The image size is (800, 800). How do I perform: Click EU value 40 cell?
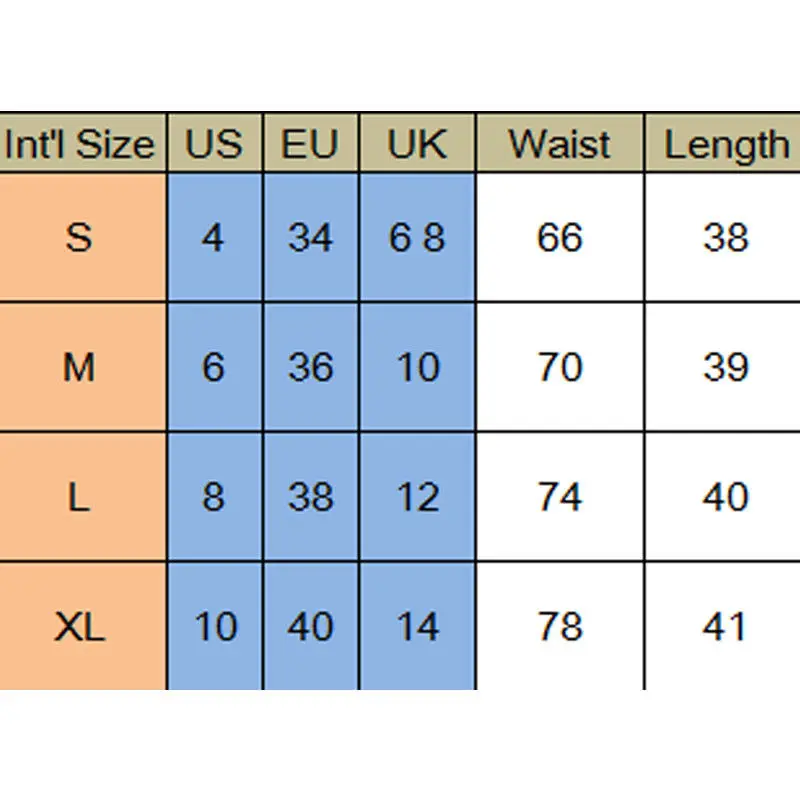coord(311,626)
